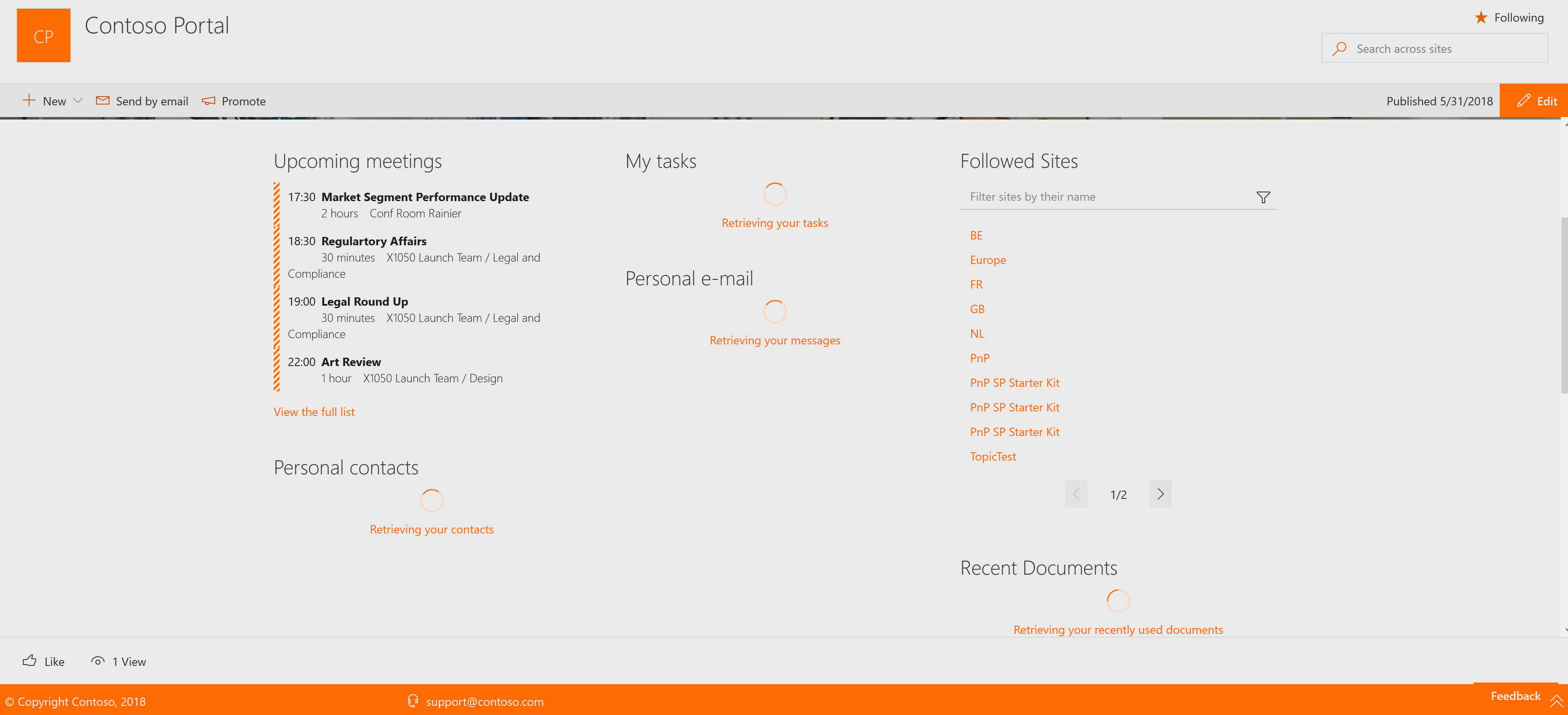Expand footer with double chevron icon
The image size is (1568, 715).
[x=1556, y=701]
